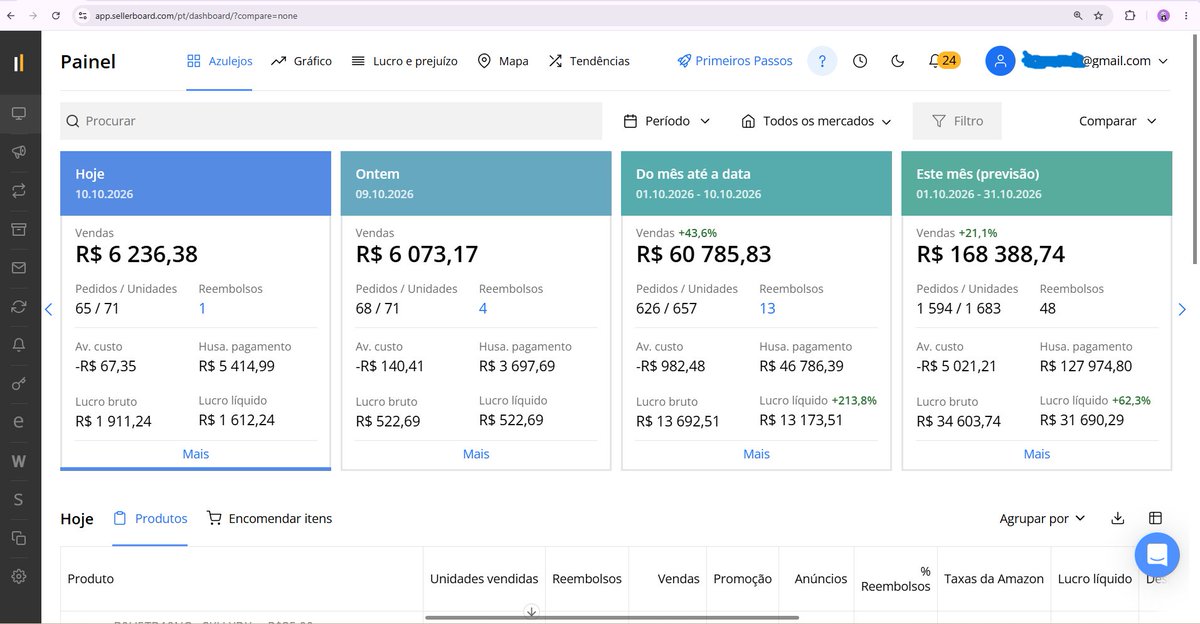This screenshot has width=1200, height=624.
Task: Click the Anúncios column header
Action: click(x=821, y=579)
